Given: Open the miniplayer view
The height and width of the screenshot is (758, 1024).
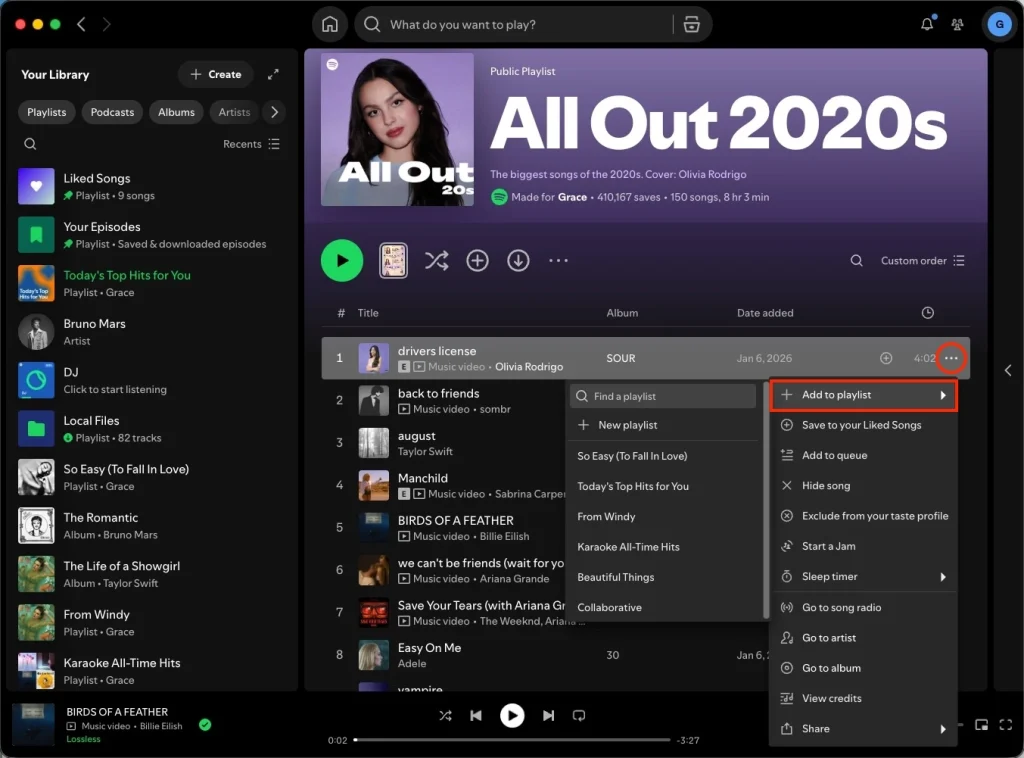Looking at the screenshot, I should [x=982, y=725].
